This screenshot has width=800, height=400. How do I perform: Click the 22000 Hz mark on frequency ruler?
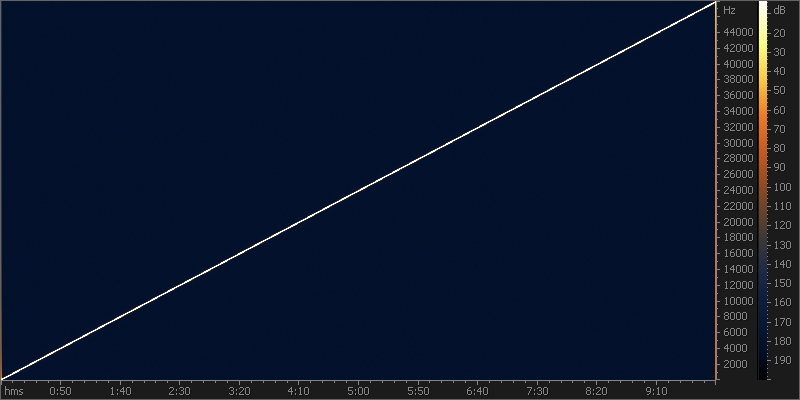[x=737, y=206]
